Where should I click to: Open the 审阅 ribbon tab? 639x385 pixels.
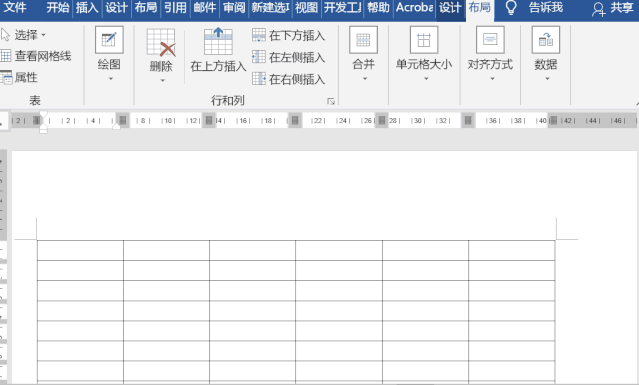pos(234,7)
